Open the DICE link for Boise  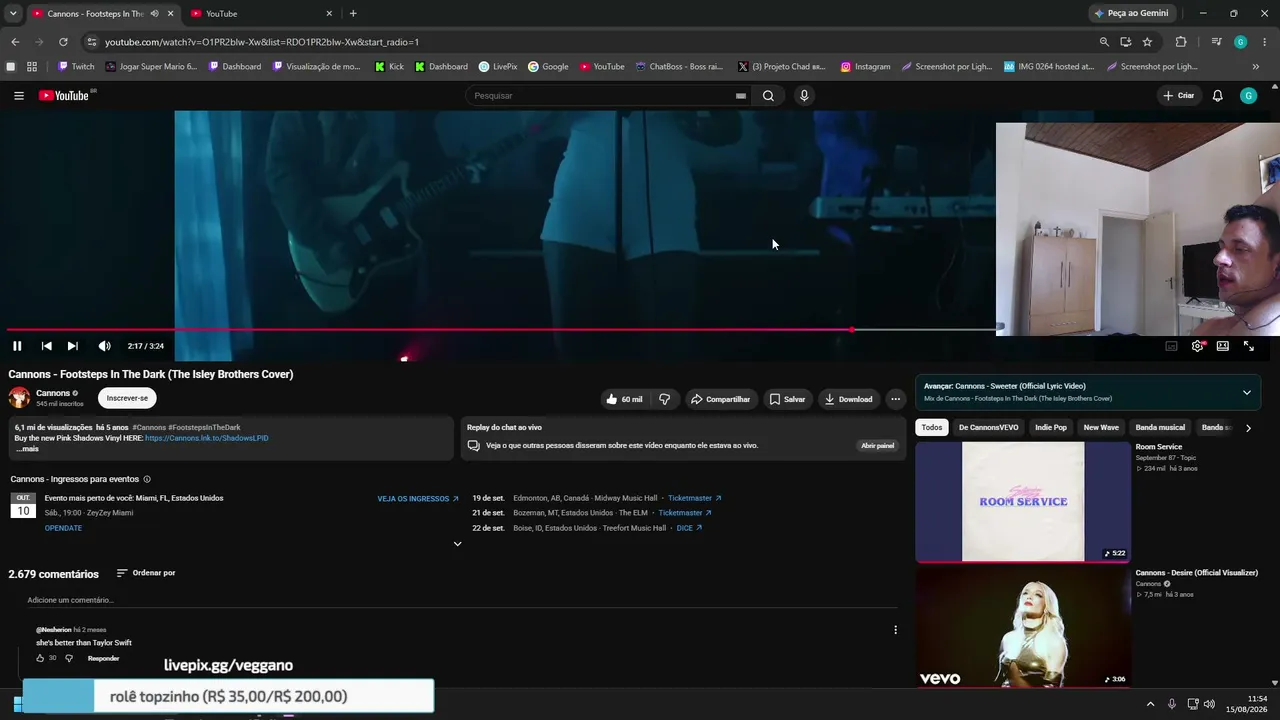[689, 528]
